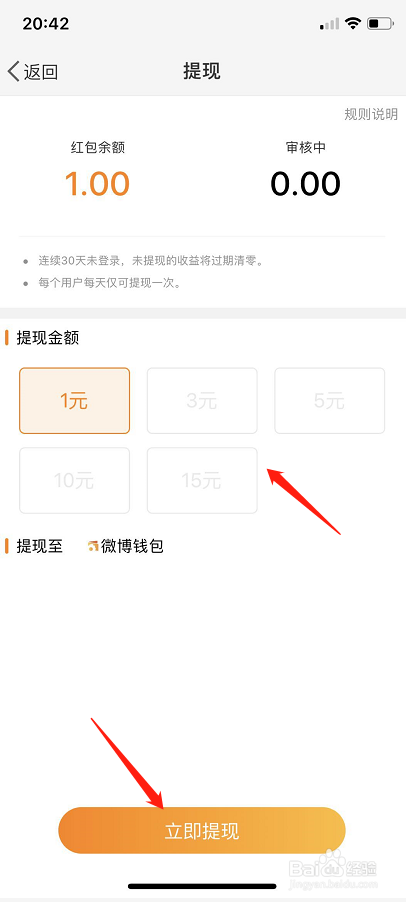Tap the 提现至 section label
This screenshot has width=406, height=902.
39,546
